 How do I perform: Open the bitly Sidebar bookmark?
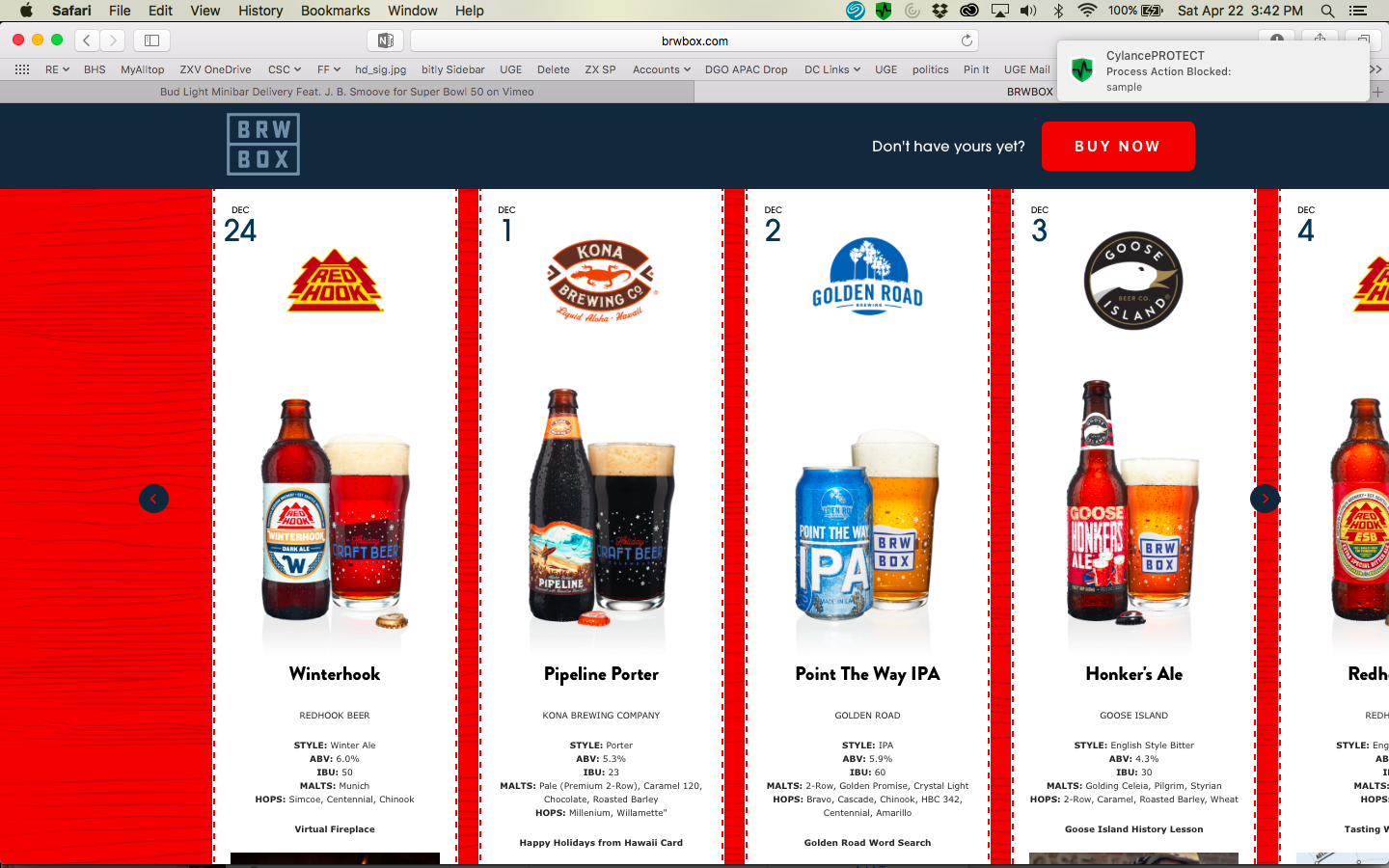[452, 69]
